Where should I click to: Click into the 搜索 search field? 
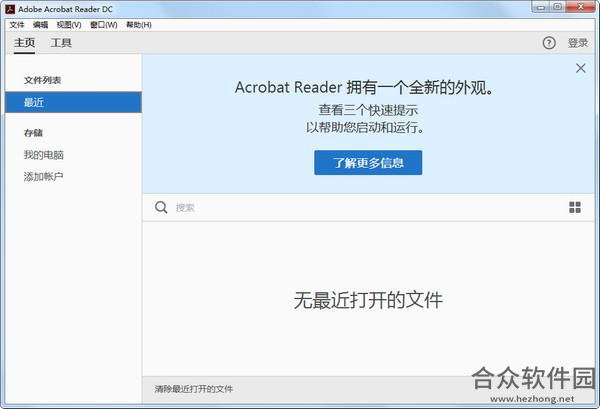[367, 207]
